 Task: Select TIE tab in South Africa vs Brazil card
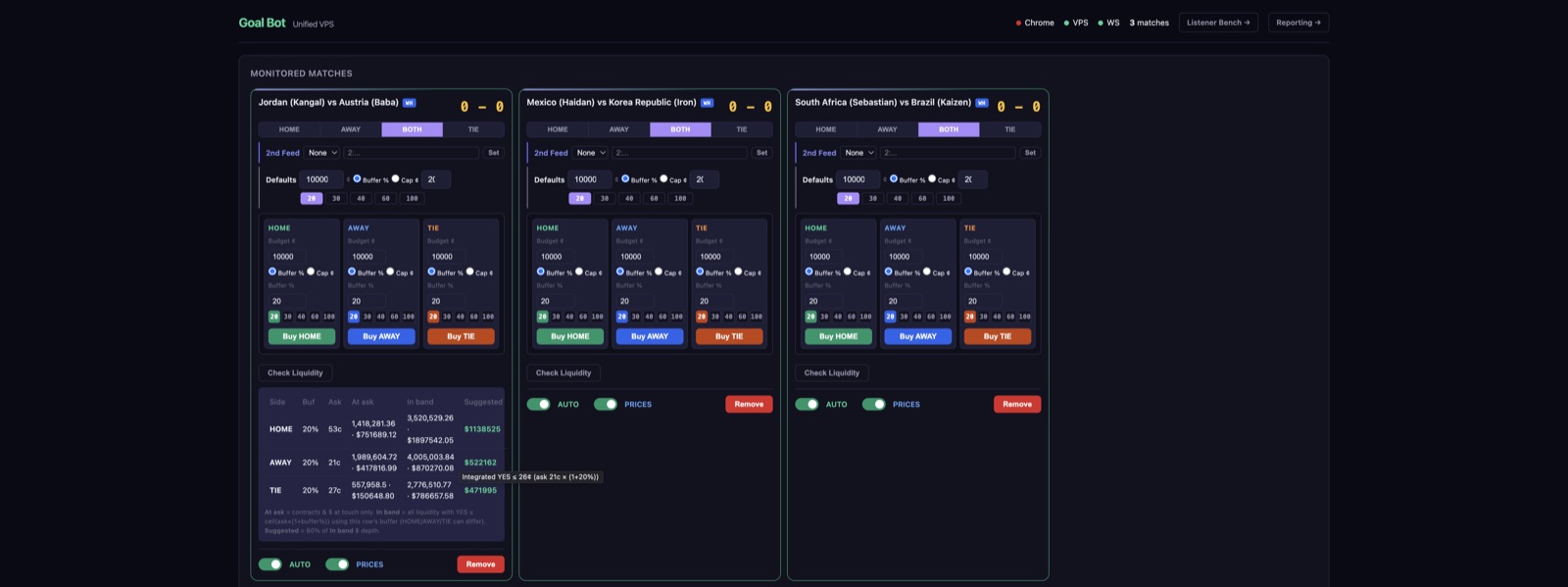(1009, 129)
